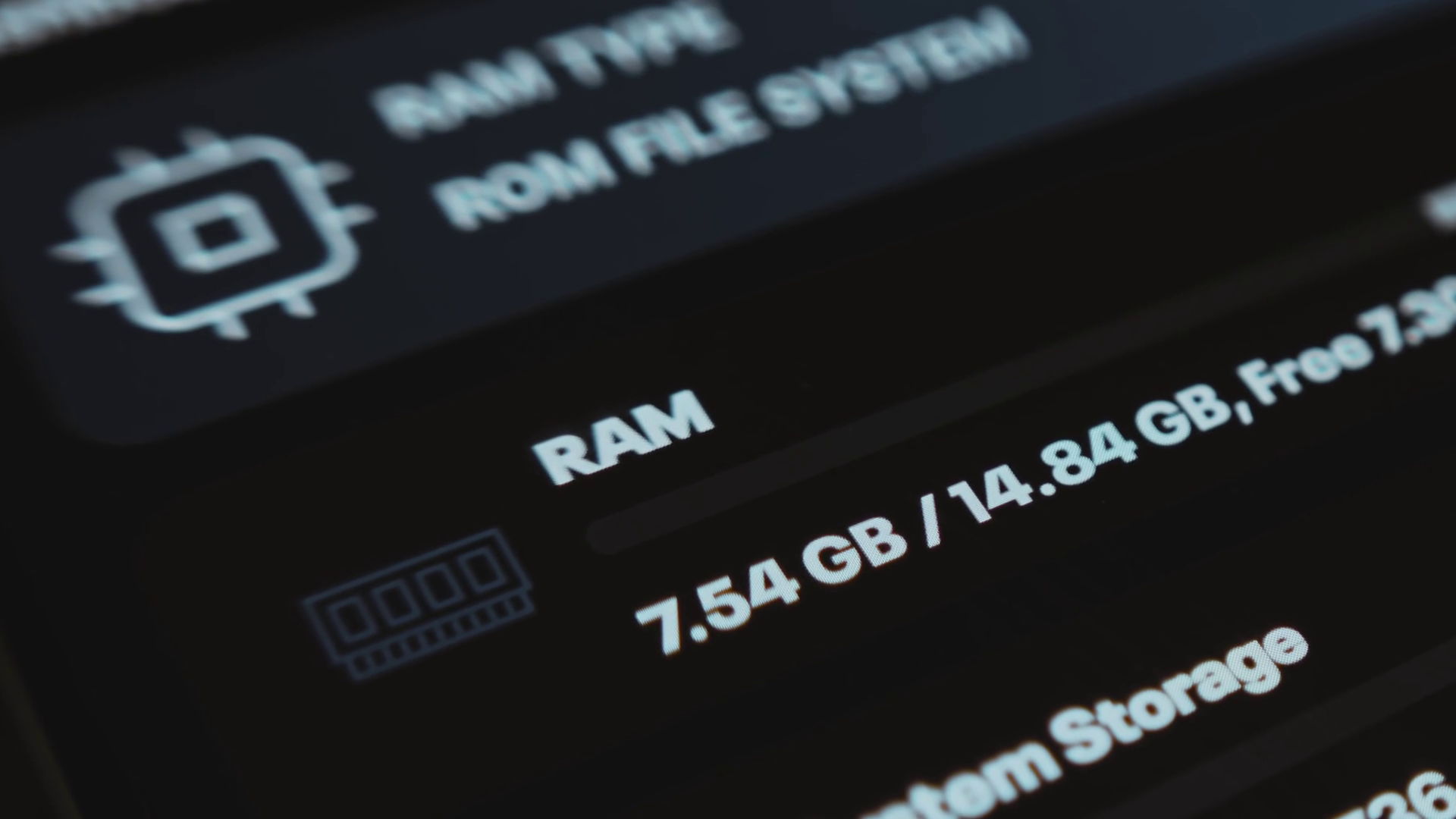The width and height of the screenshot is (1456, 819).
Task: Tap the blurred text at top-left corner
Action: [x=45, y=19]
